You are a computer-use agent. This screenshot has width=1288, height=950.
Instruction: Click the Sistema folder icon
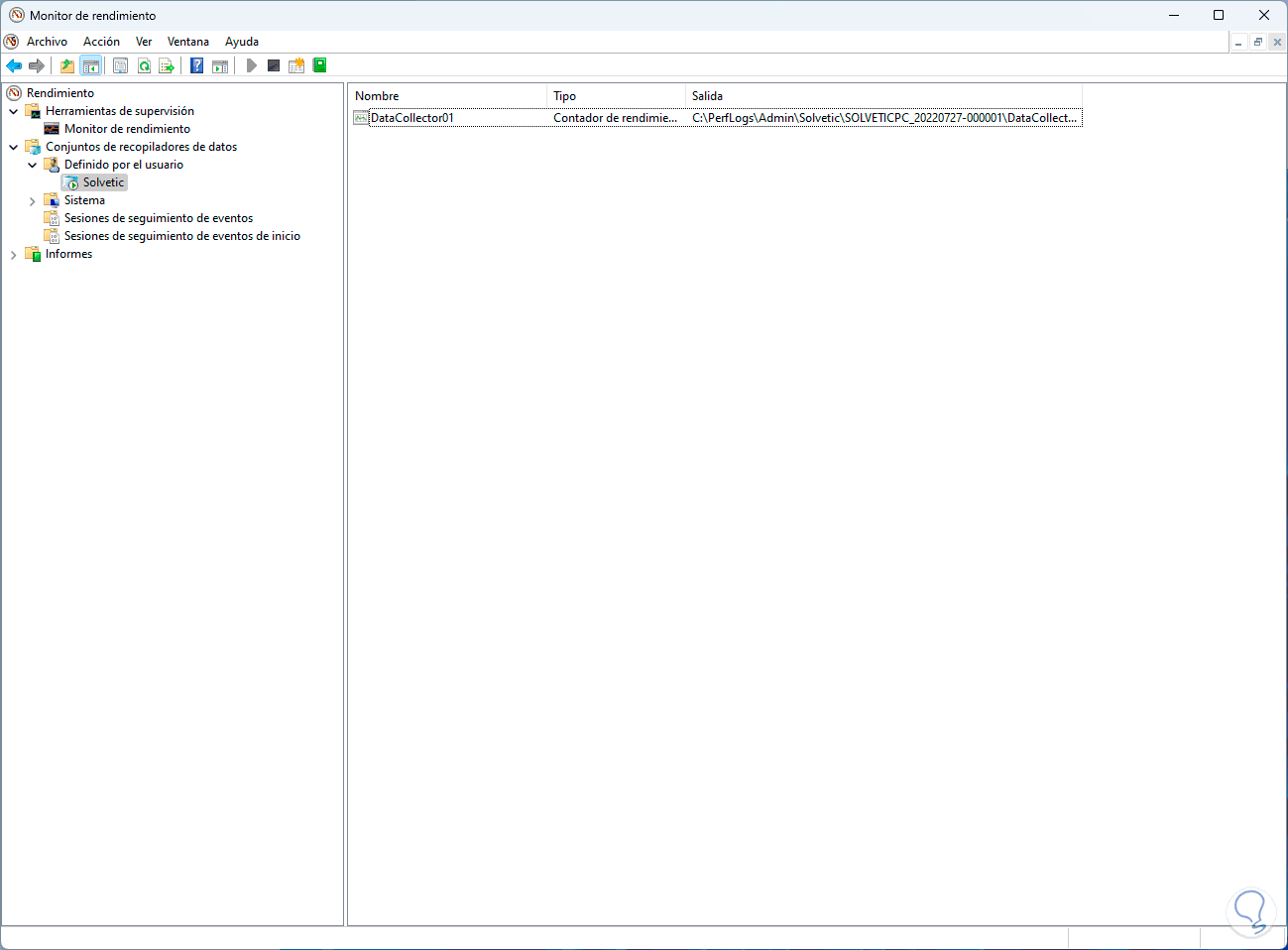point(52,200)
